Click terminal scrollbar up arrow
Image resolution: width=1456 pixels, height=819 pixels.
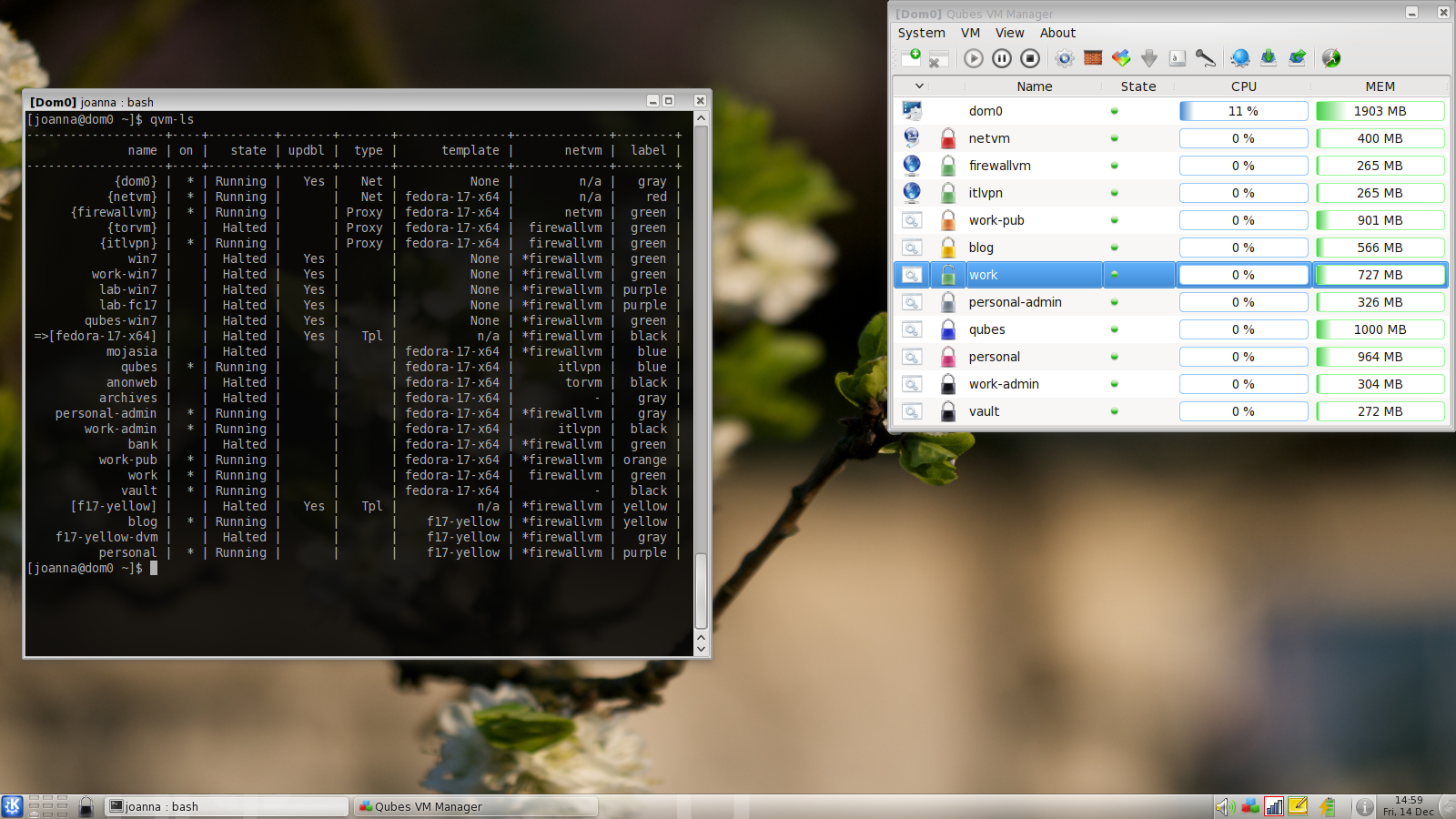click(x=701, y=119)
